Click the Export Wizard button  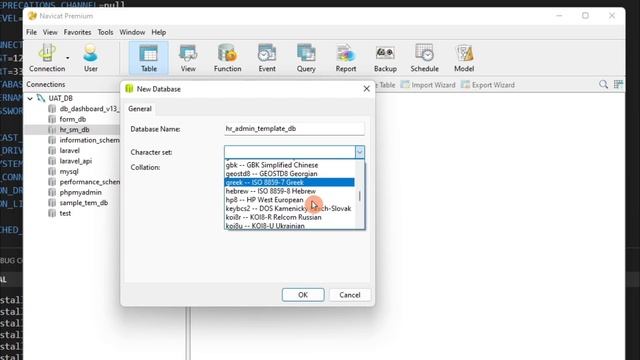point(488,85)
